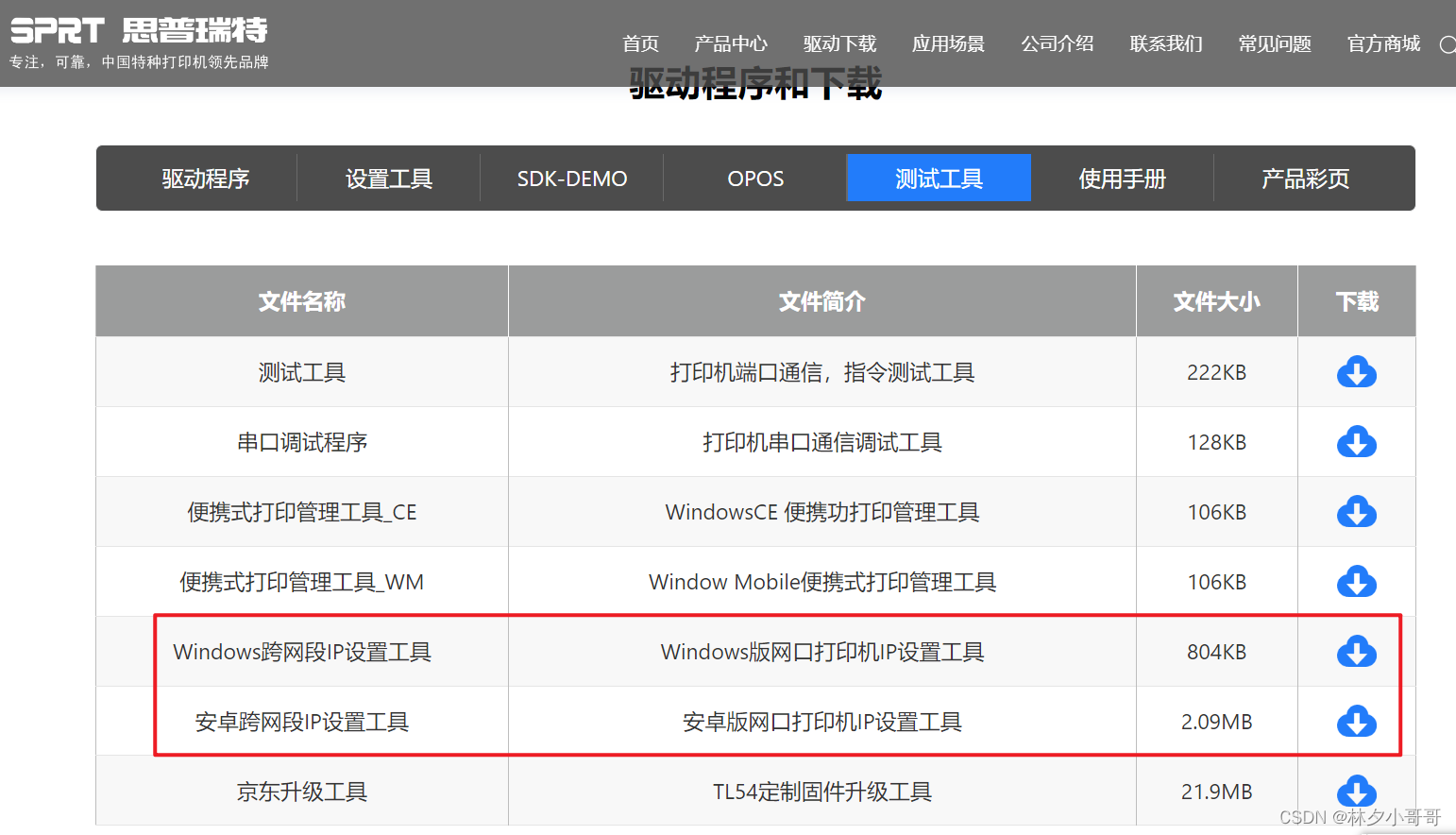Download 便携式打印管理工具_CE file

pos(1357,512)
